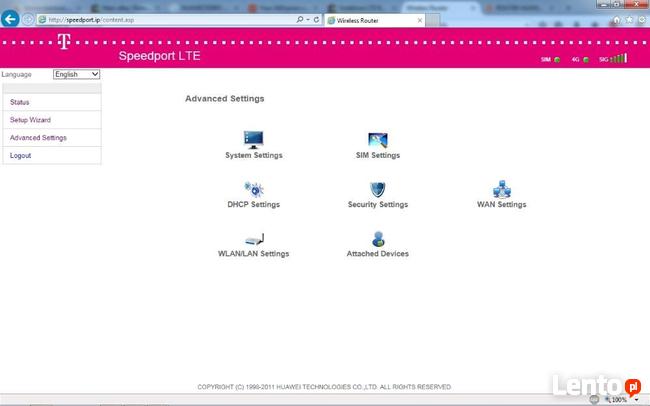Close the Wireless Router tab
The image size is (650, 406).
pyautogui.click(x=420, y=20)
